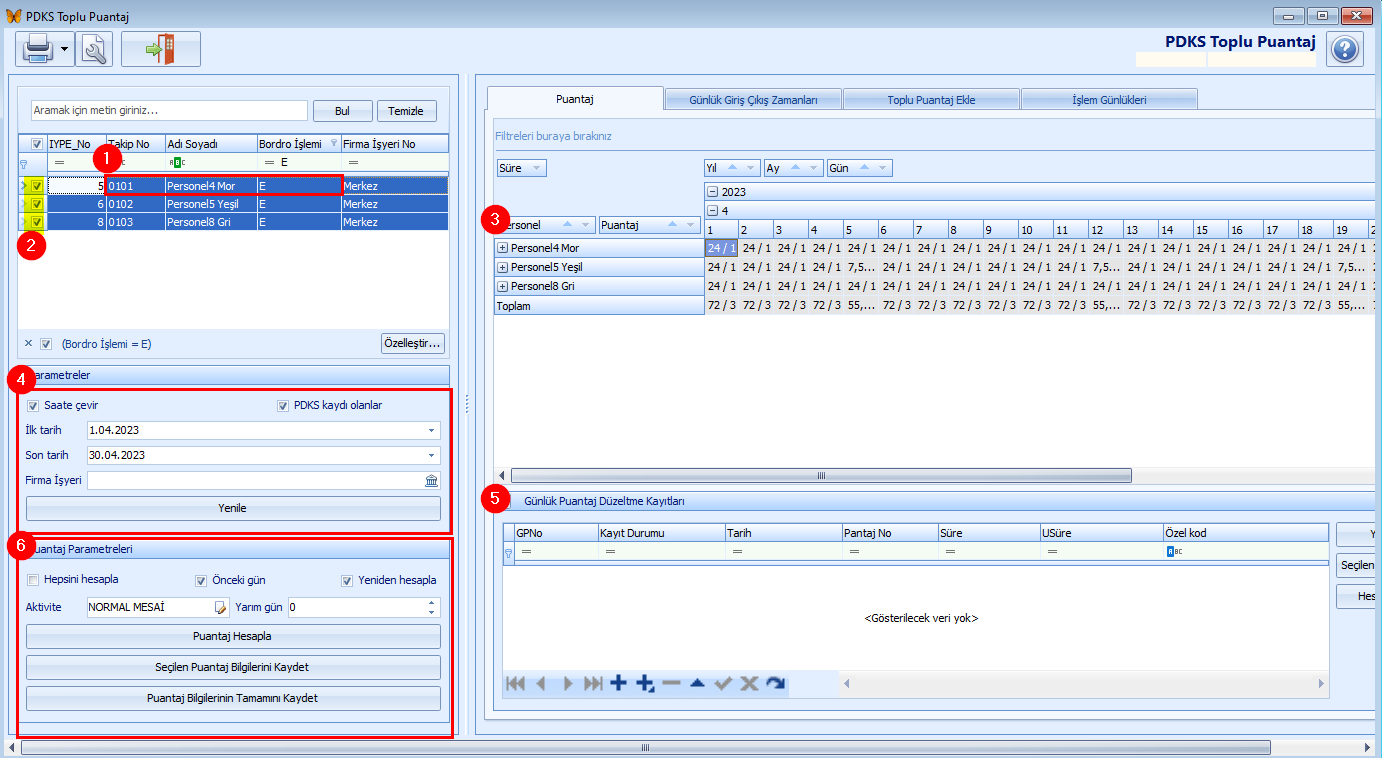Expand the Personel5 Yeşil row
Screen dimensions: 1382x758
pyautogui.click(x=503, y=268)
